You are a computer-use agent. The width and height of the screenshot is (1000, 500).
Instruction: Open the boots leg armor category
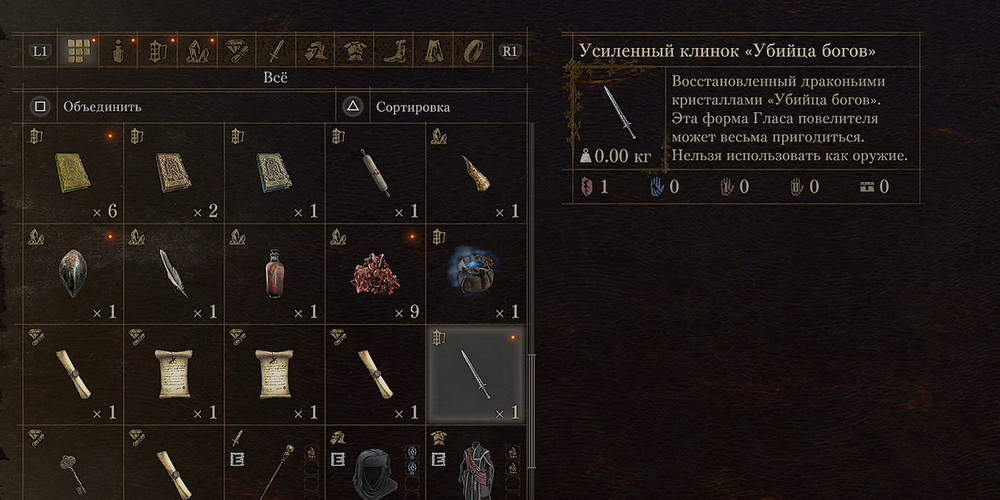394,52
